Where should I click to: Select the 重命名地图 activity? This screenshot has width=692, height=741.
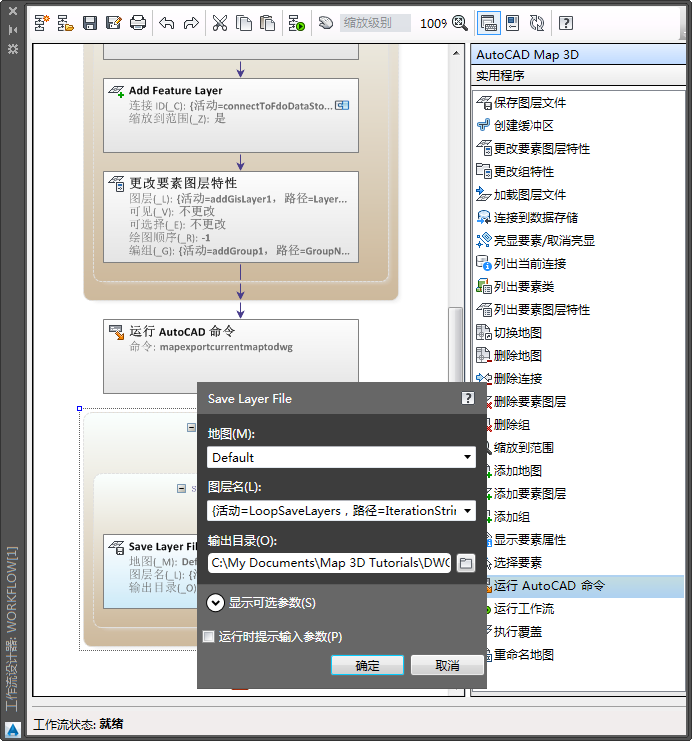point(524,655)
